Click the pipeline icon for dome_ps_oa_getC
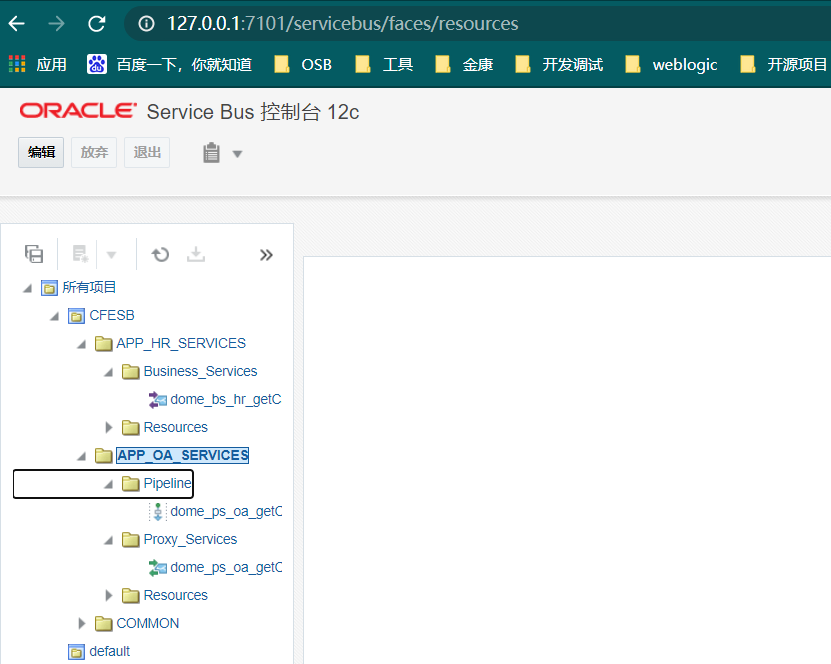The height and width of the screenshot is (664, 831). 157,512
